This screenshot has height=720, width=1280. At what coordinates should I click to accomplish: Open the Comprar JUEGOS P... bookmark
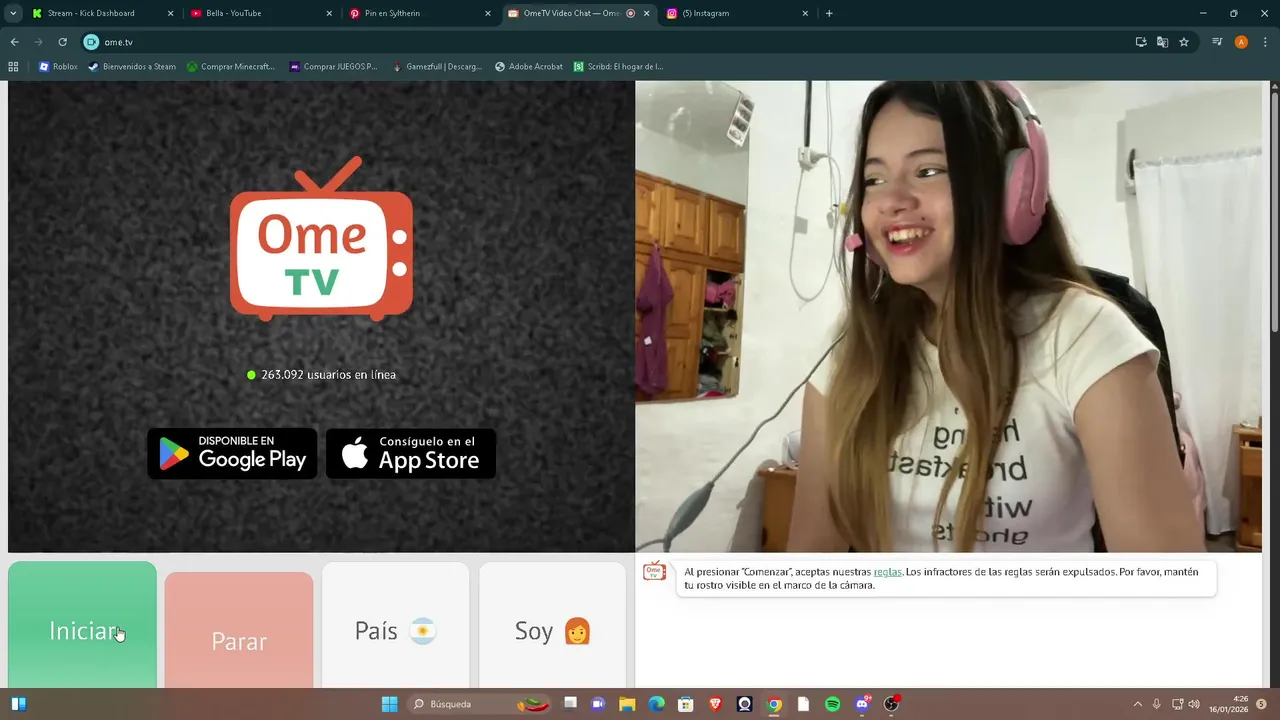point(333,67)
